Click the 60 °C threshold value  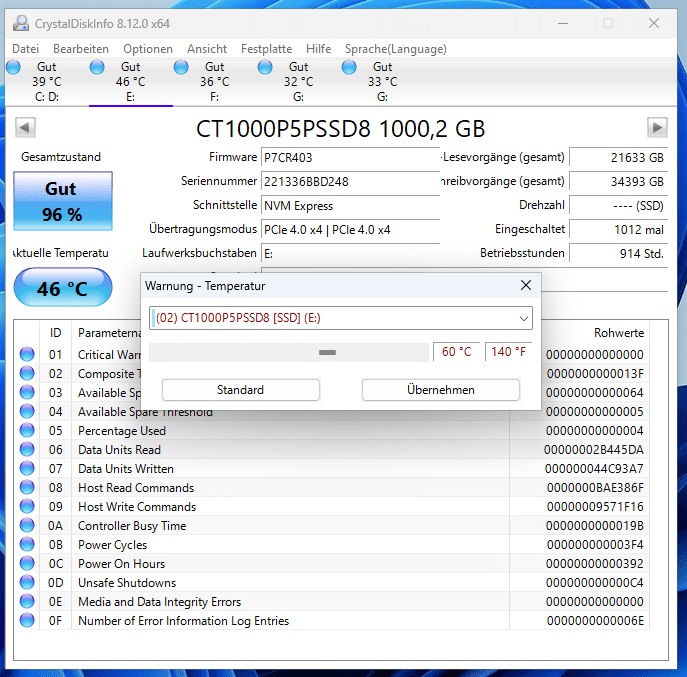click(x=456, y=352)
